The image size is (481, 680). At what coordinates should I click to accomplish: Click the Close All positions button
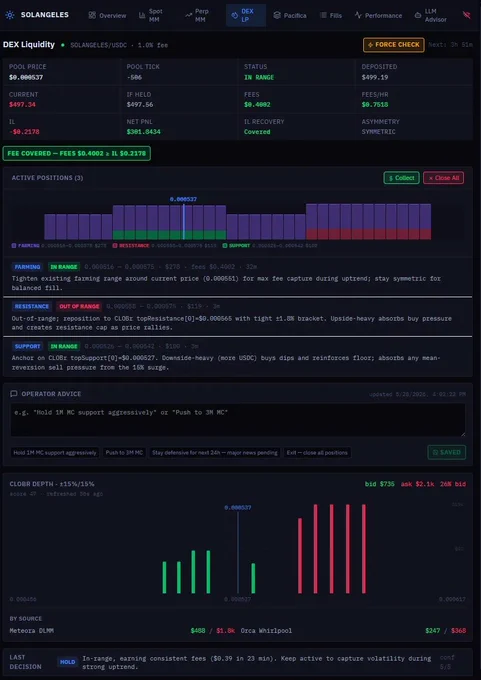443,178
